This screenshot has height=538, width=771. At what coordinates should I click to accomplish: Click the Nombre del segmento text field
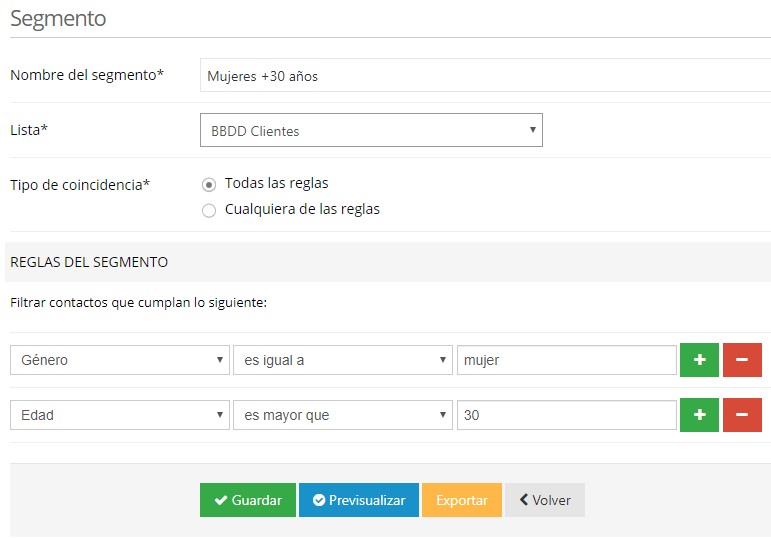point(485,75)
